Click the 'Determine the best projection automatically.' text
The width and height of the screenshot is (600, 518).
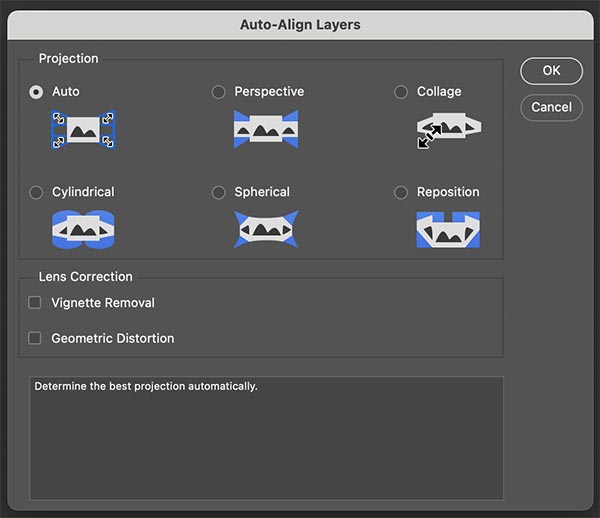click(x=146, y=386)
